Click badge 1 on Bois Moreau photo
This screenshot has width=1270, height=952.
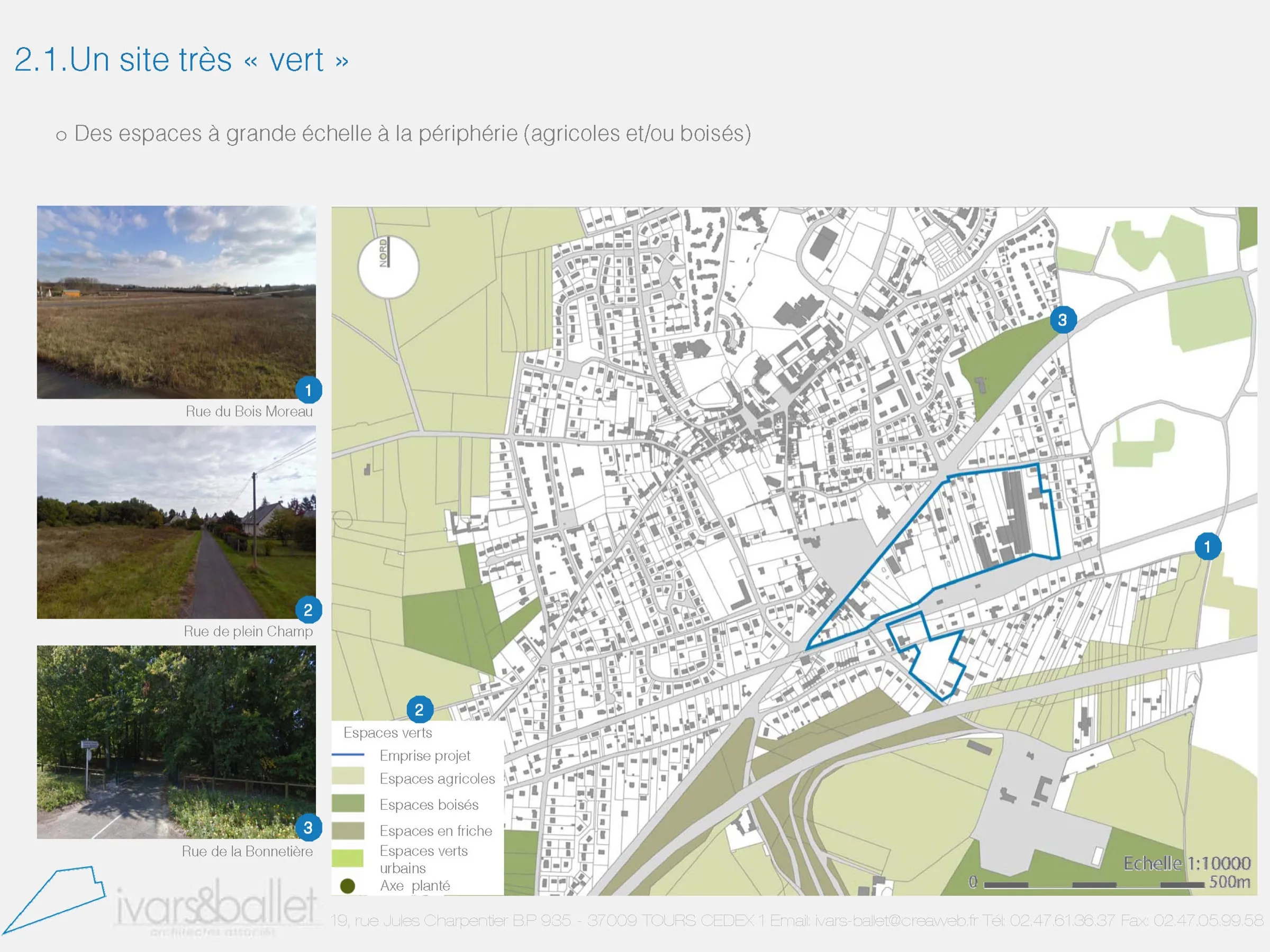tap(309, 390)
